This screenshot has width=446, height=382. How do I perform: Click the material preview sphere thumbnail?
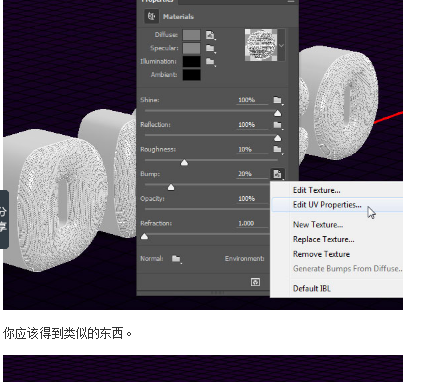tap(261, 45)
